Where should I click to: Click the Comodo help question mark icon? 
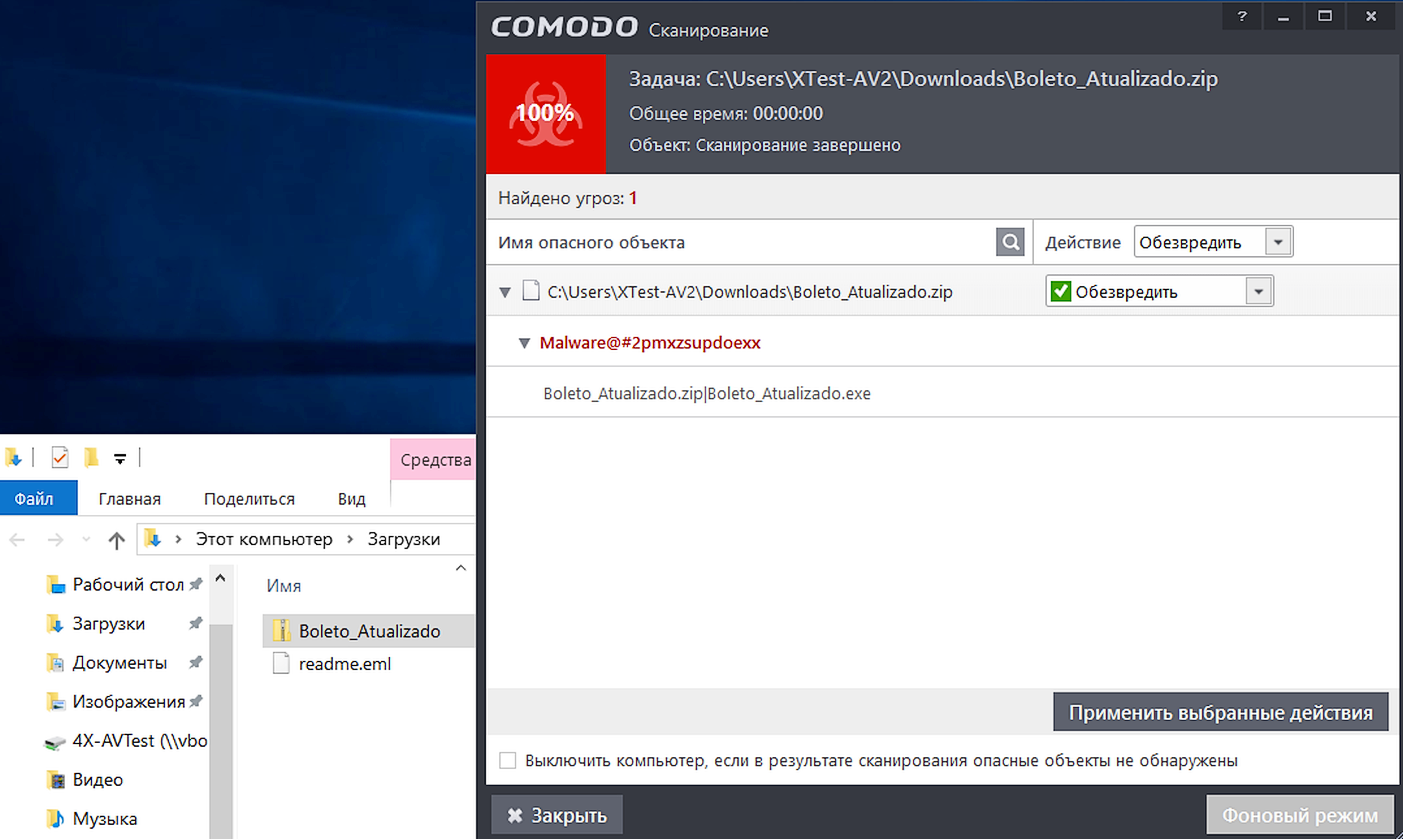point(1241,16)
